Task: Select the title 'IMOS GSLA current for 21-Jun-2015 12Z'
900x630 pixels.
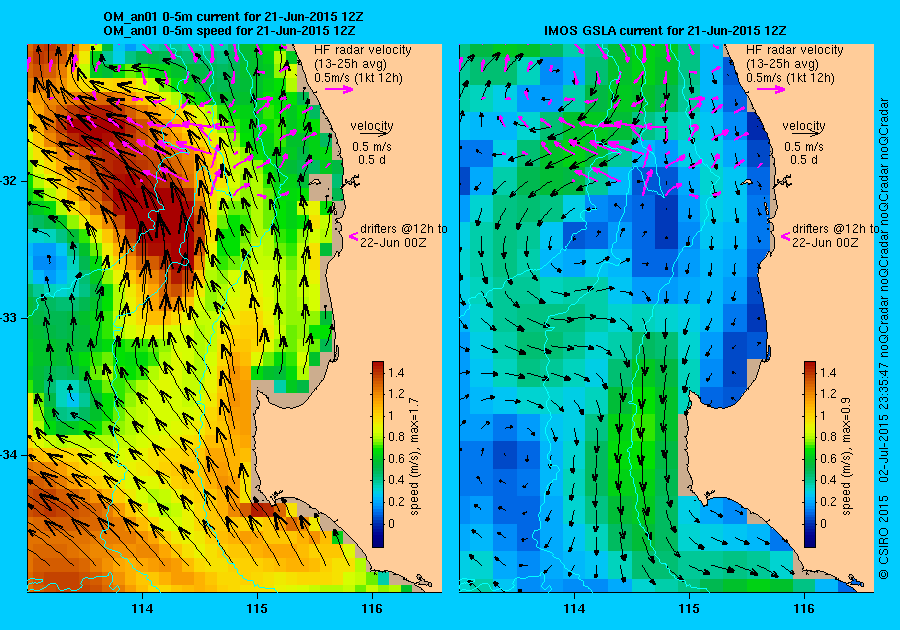Action: (x=665, y=30)
